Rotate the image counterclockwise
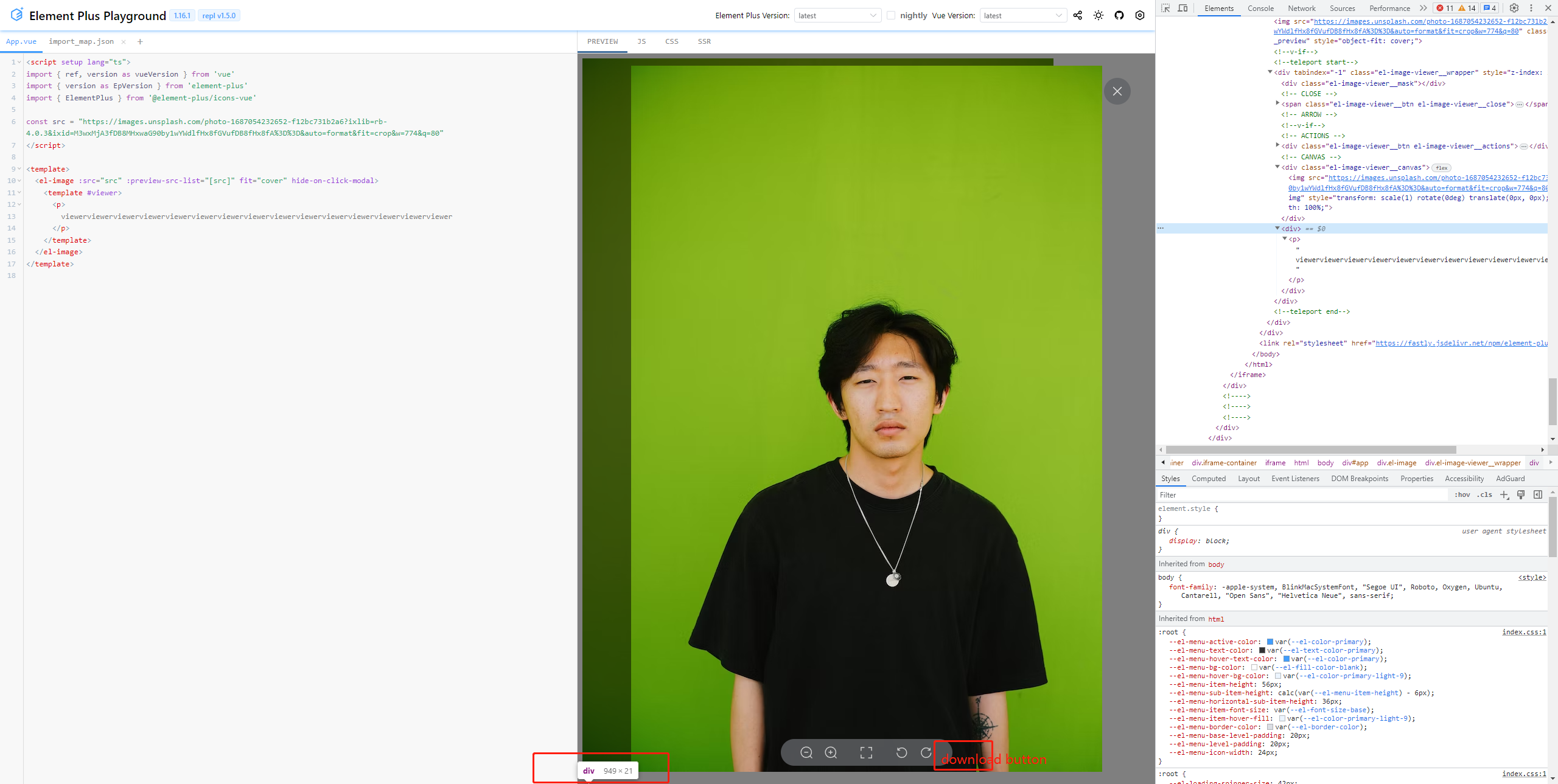 pyautogui.click(x=901, y=752)
